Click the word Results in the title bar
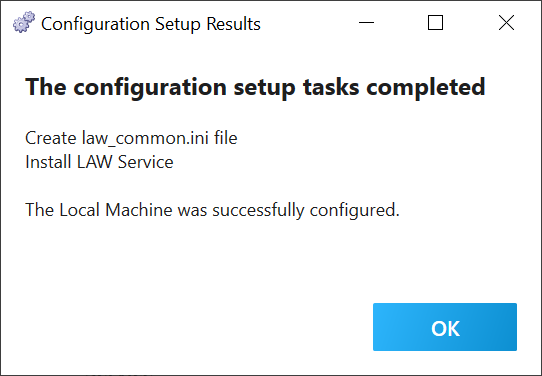542x376 pixels. click(233, 24)
